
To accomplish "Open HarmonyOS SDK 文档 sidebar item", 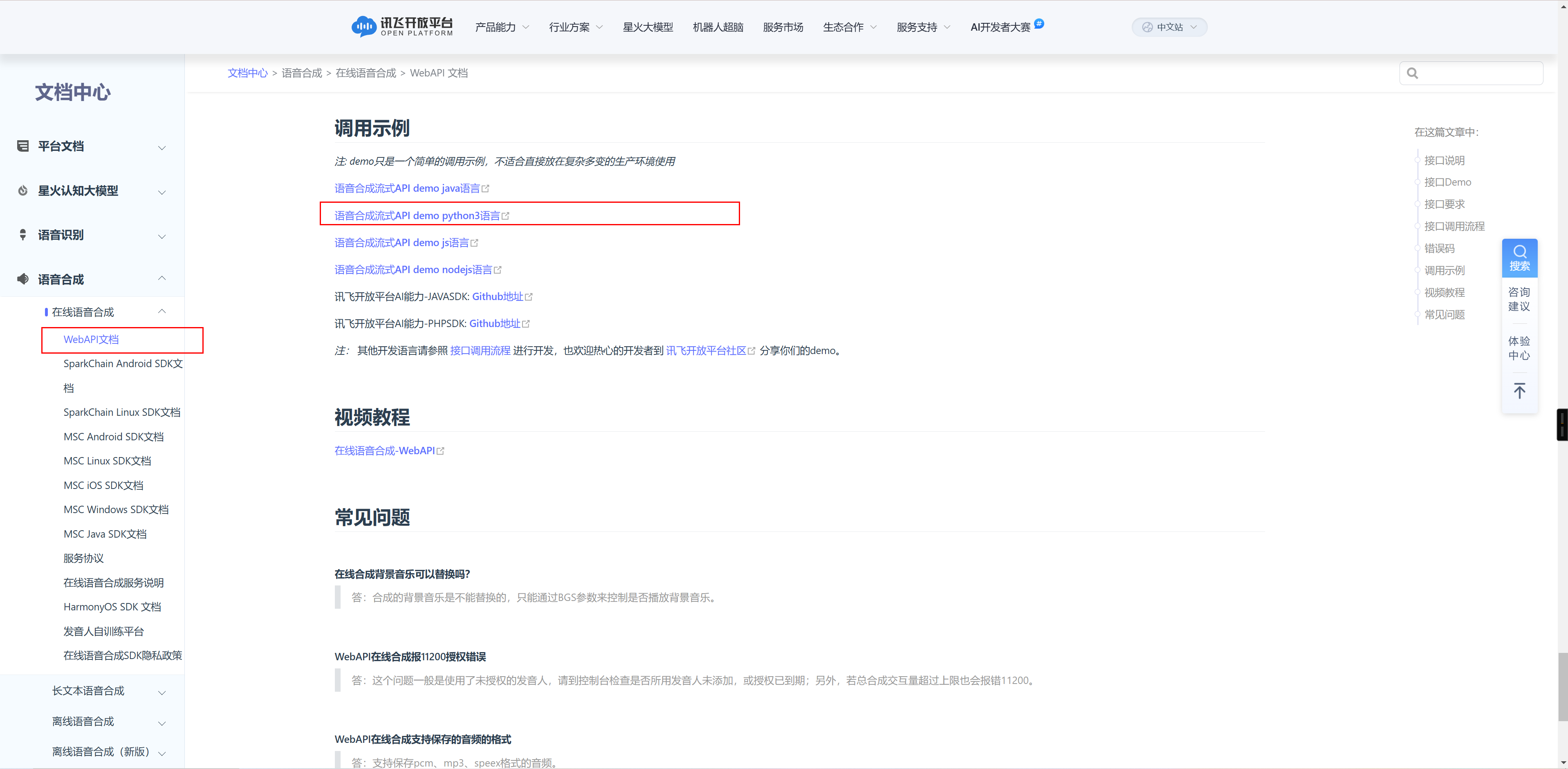I will (x=112, y=607).
